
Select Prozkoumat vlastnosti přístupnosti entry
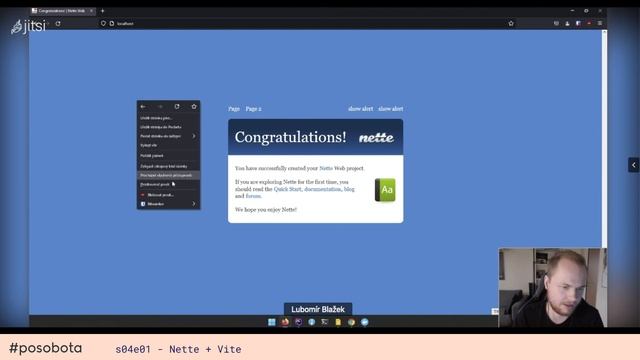tap(168, 175)
